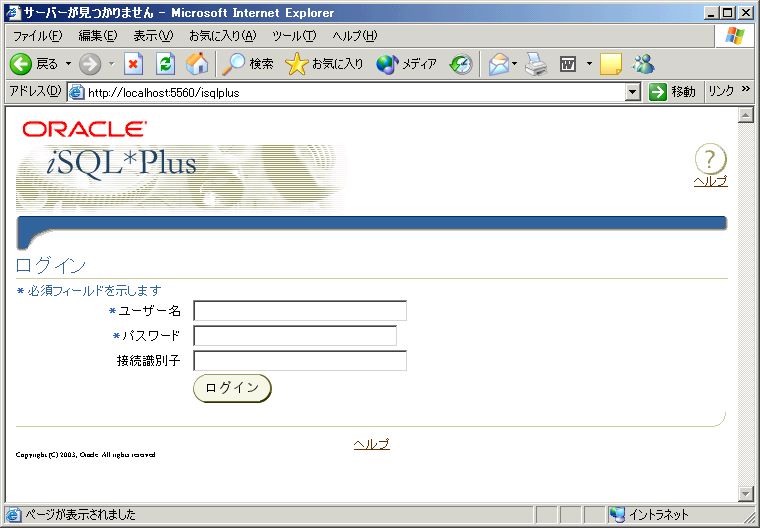Click the 接続識別子 connect identifier field
The height and width of the screenshot is (528, 760).
[300, 361]
